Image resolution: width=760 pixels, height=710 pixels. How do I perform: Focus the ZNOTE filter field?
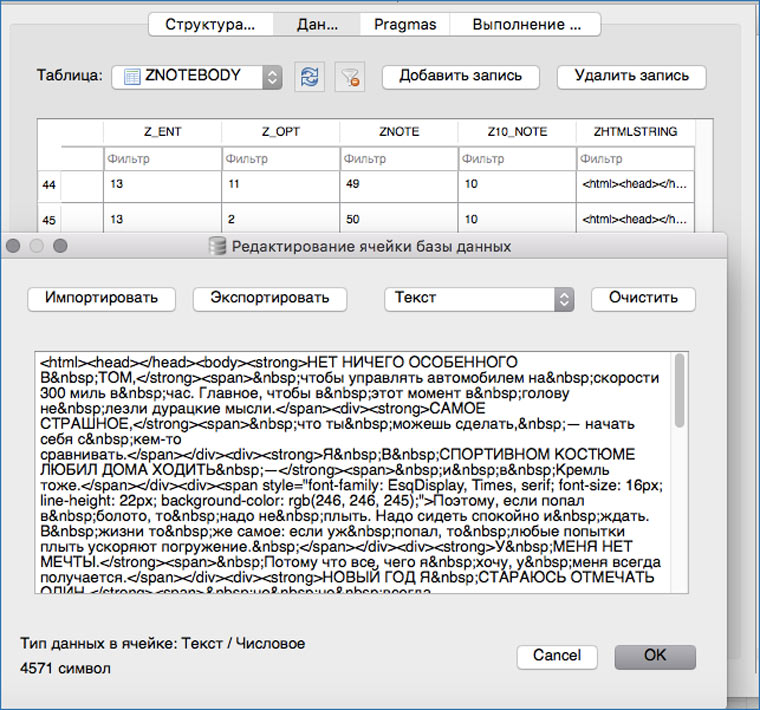point(399,159)
